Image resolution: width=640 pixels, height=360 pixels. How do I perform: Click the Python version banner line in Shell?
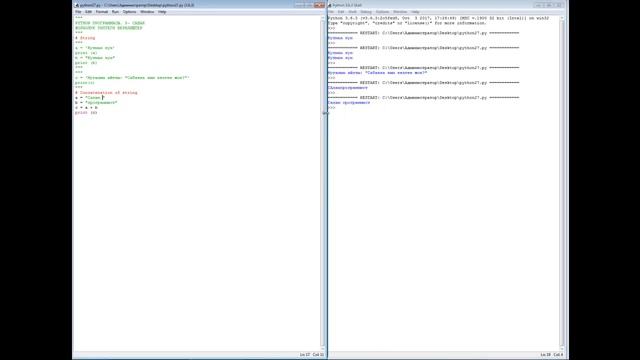[x=438, y=18]
